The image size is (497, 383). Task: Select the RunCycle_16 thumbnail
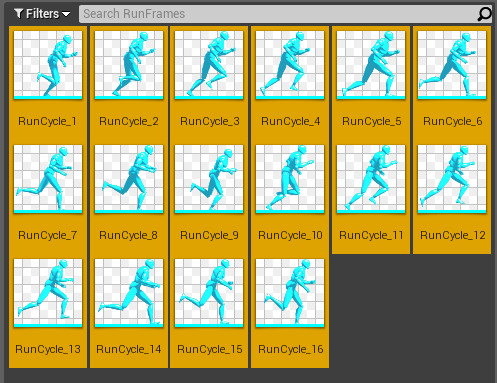(x=290, y=293)
